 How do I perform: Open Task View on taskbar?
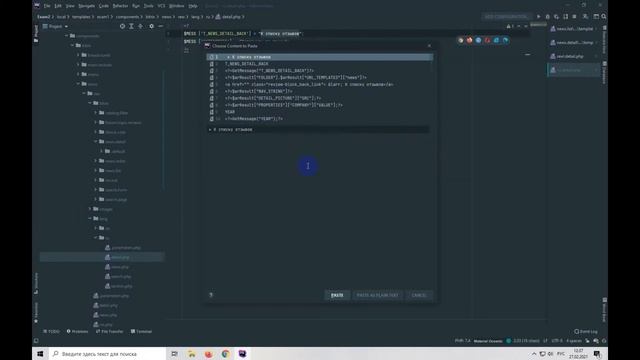[174, 353]
